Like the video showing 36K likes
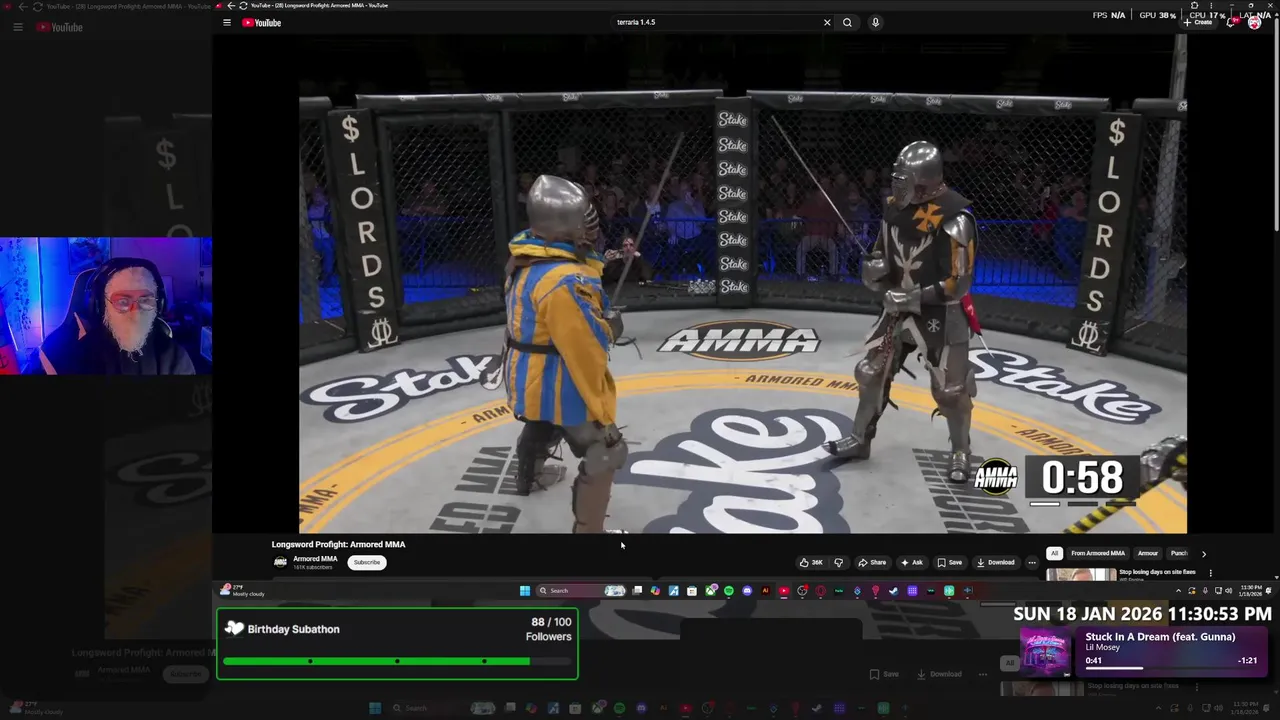Image resolution: width=1280 pixels, height=720 pixels. [x=811, y=562]
